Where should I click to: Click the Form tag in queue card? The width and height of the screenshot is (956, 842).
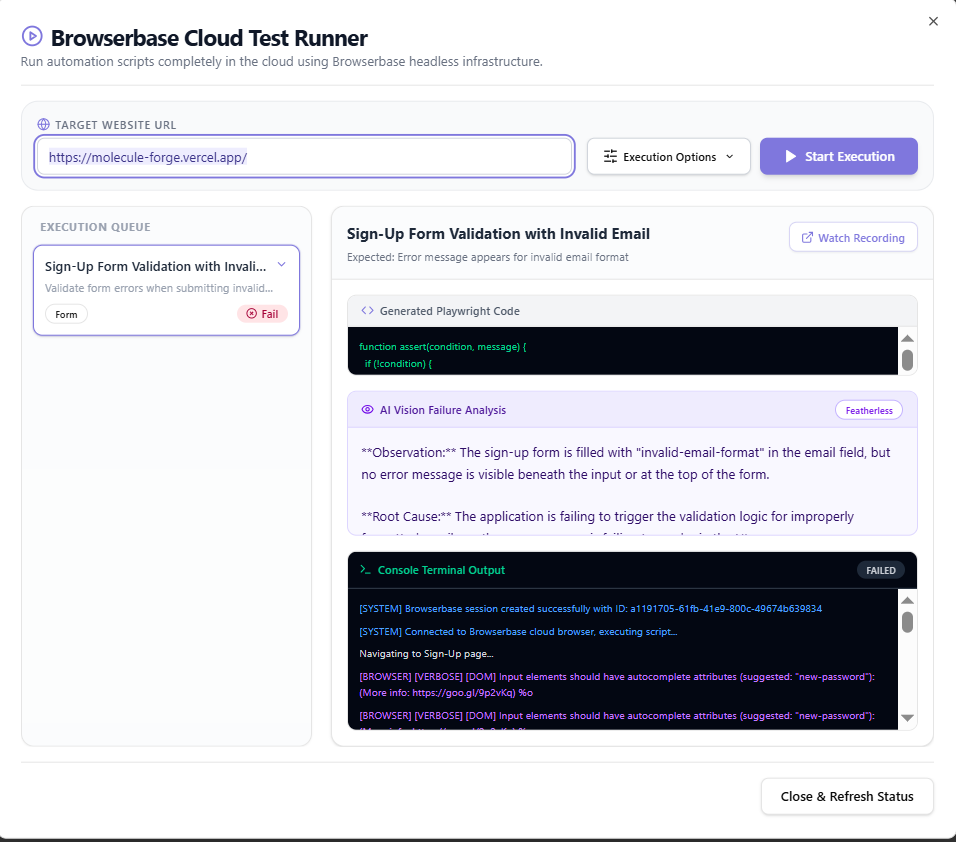pyautogui.click(x=66, y=314)
